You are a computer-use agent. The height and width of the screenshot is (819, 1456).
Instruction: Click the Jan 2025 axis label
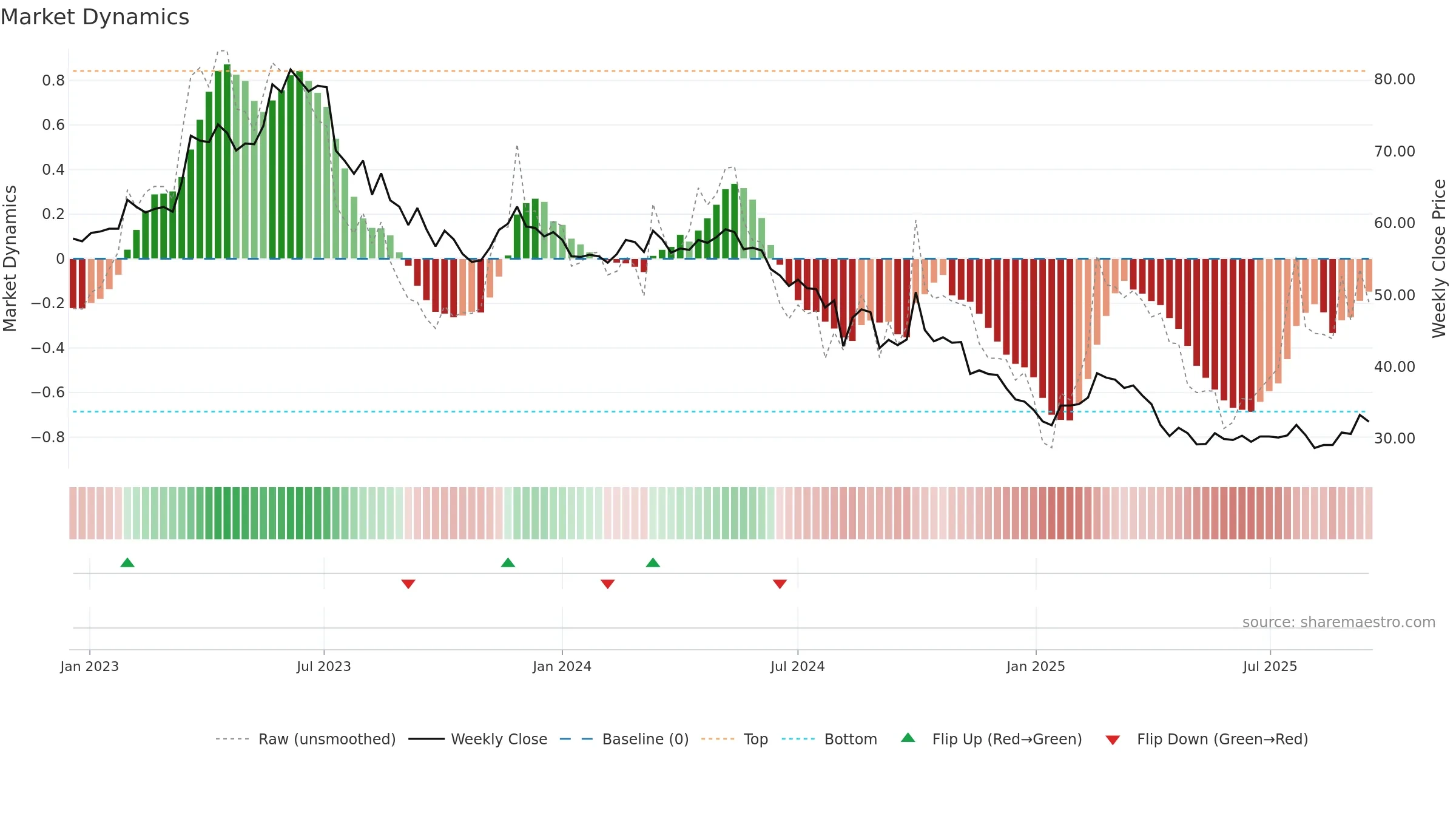[1036, 666]
